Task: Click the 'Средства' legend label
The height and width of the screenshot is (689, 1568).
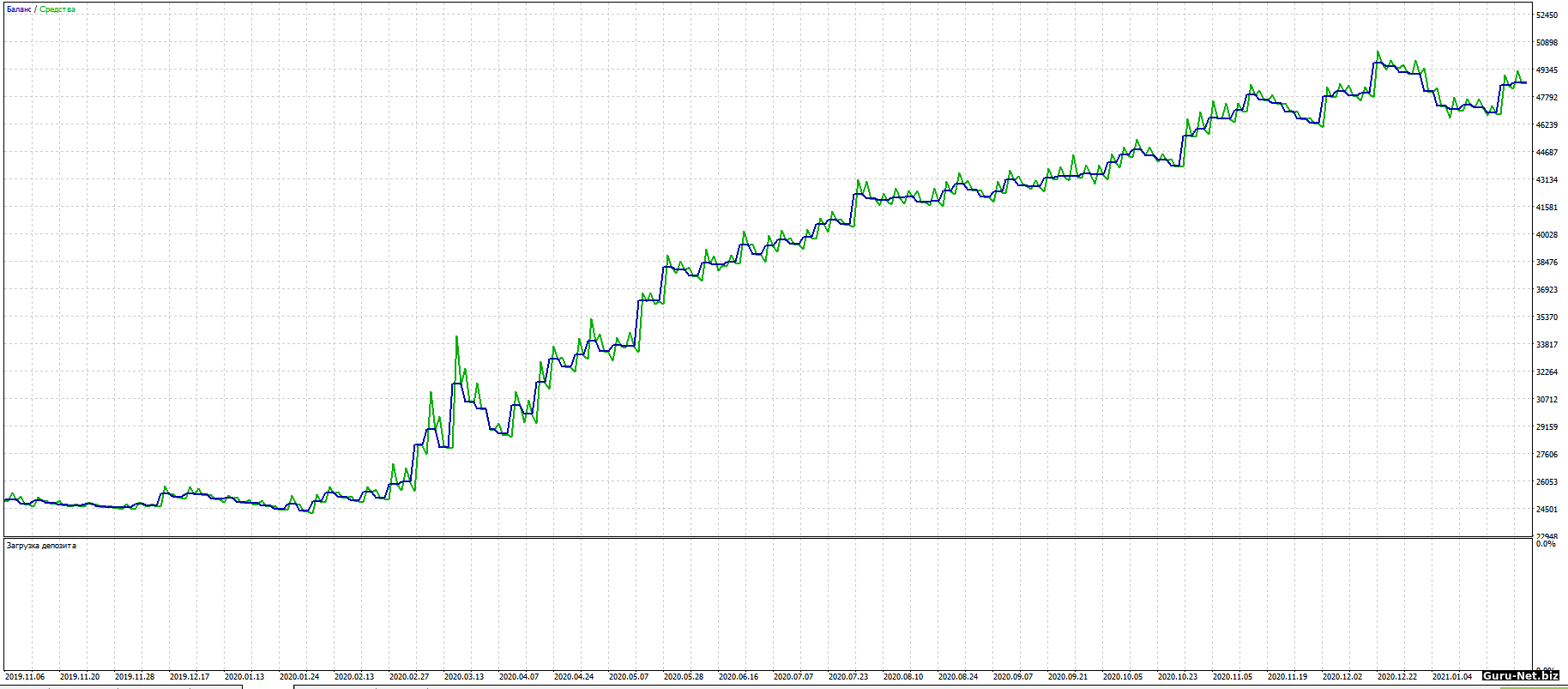Action: 57,9
